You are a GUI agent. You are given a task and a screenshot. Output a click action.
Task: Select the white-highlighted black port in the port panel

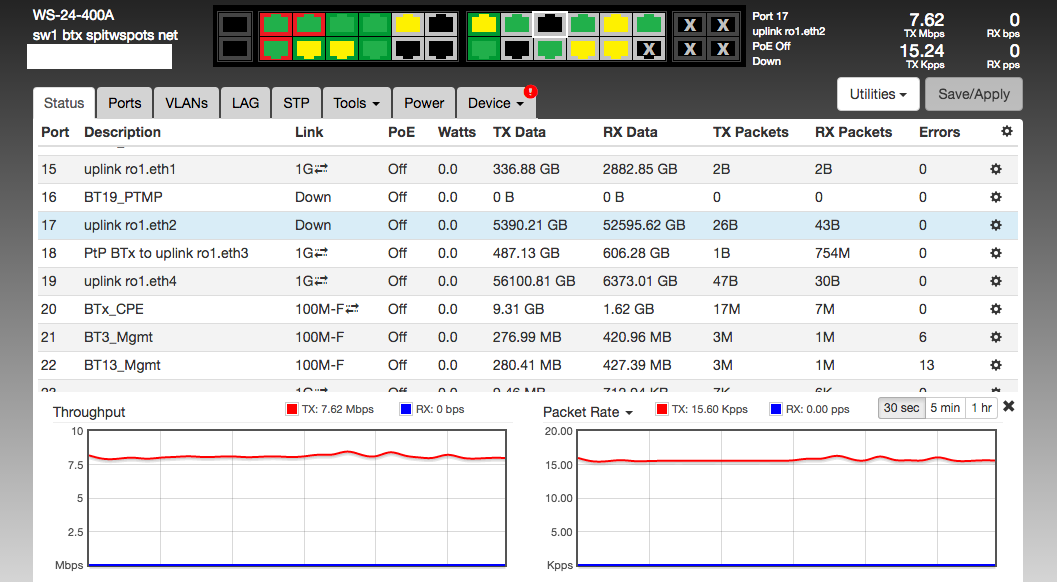[x=549, y=25]
